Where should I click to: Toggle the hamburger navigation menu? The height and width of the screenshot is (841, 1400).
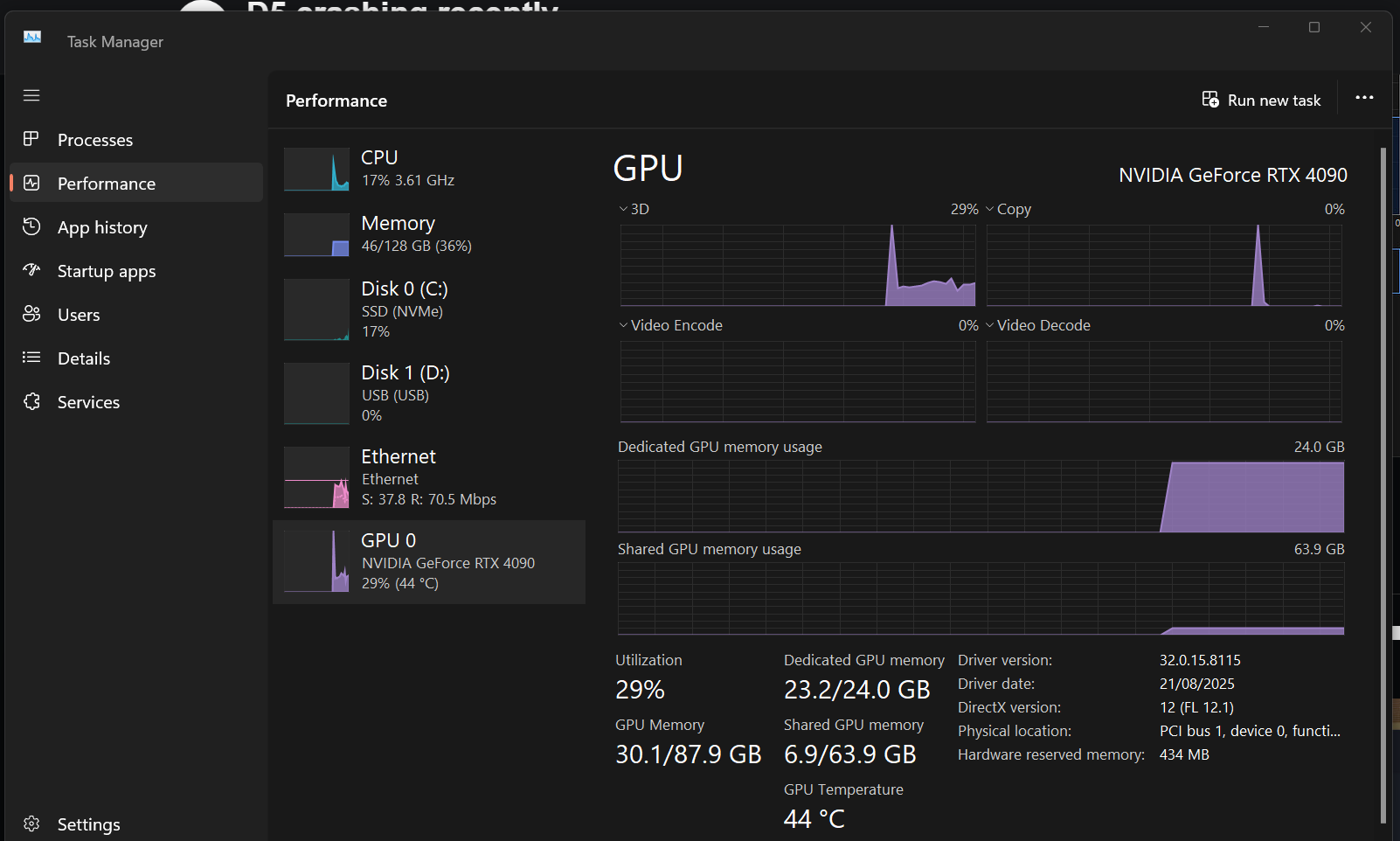click(x=31, y=95)
